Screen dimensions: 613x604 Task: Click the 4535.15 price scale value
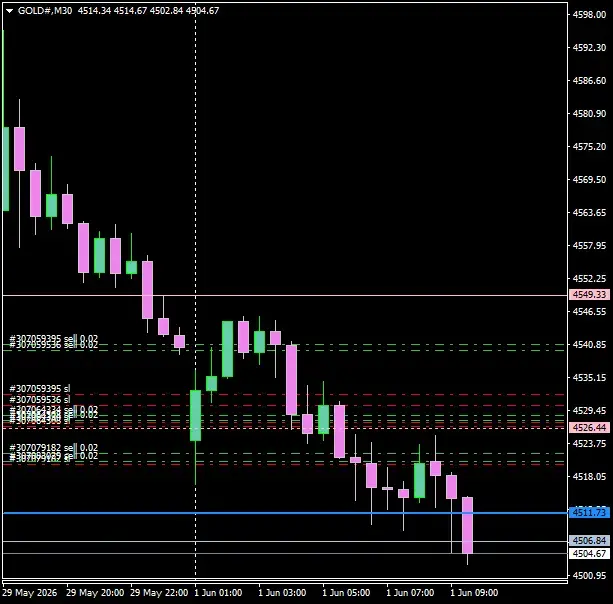(x=589, y=378)
